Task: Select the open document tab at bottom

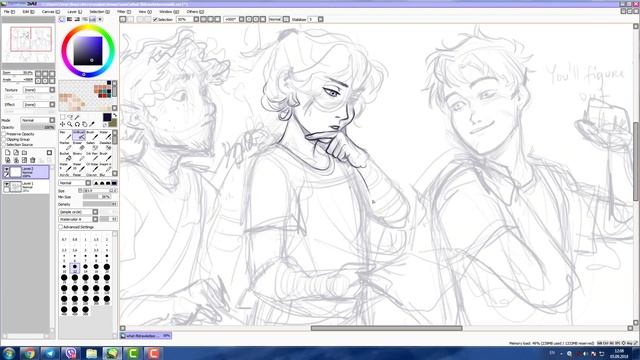Action: coord(146,336)
